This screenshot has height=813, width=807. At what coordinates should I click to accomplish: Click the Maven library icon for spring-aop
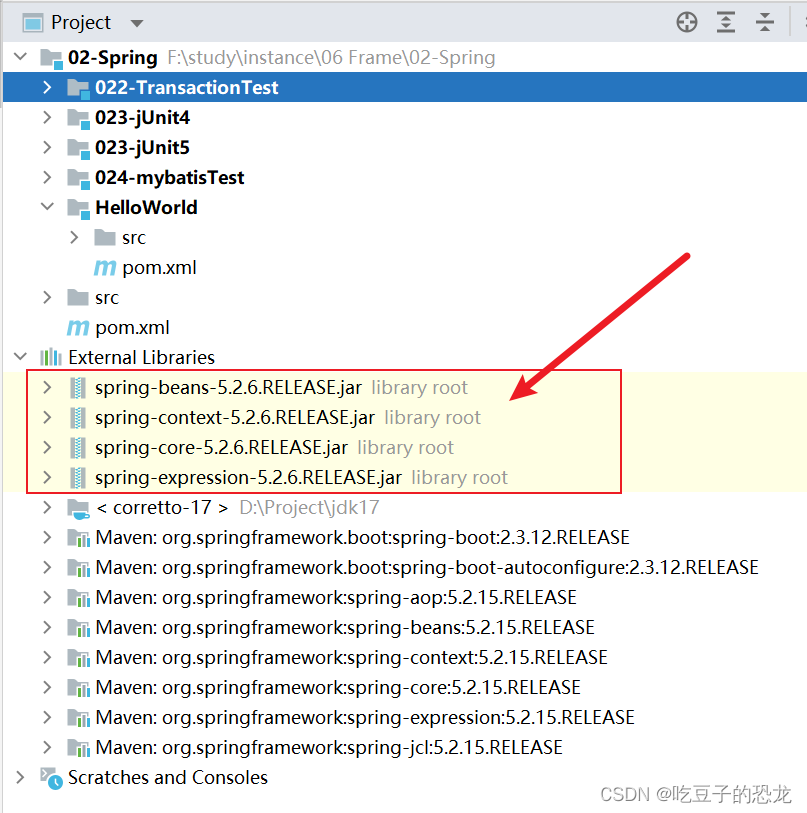coord(78,598)
